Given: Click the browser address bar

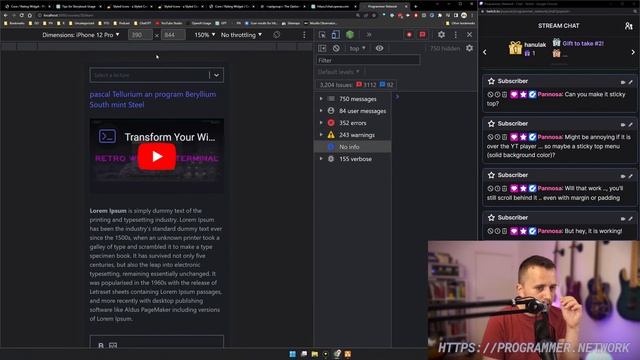Looking at the screenshot, I should pyautogui.click(x=196, y=15).
